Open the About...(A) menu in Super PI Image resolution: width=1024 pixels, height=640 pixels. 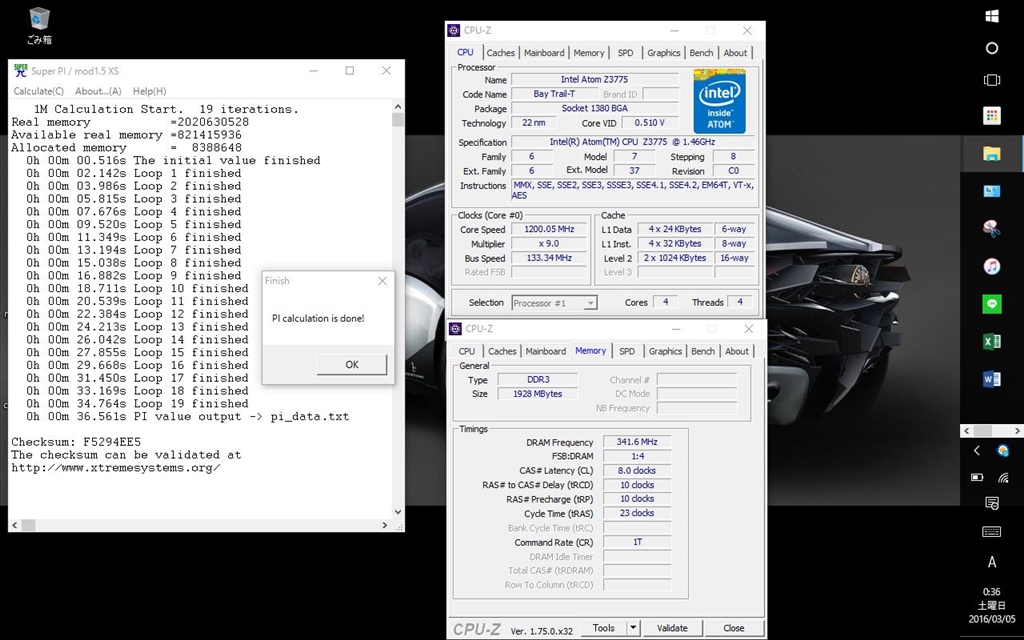coord(98,91)
